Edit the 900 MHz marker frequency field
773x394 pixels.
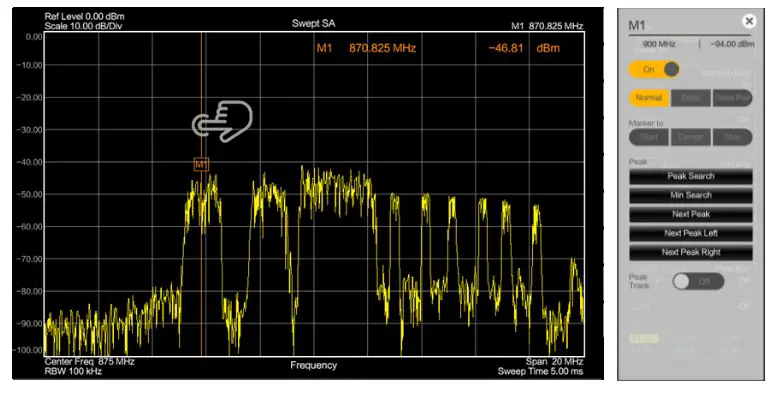click(659, 44)
